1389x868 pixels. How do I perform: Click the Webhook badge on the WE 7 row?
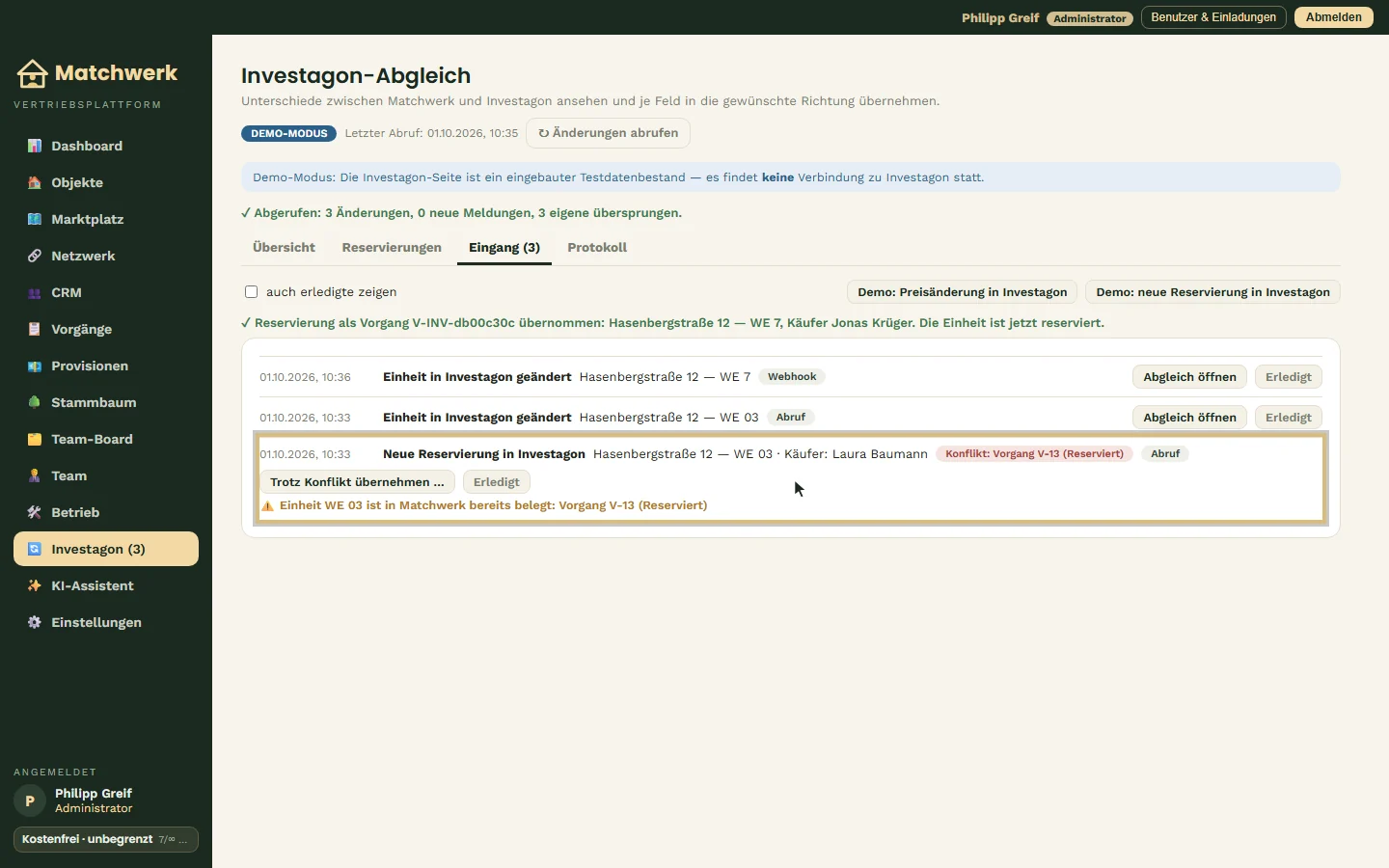click(792, 377)
